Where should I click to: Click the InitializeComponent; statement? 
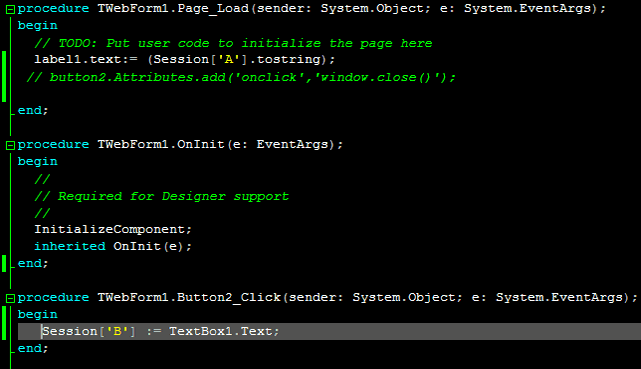113,229
